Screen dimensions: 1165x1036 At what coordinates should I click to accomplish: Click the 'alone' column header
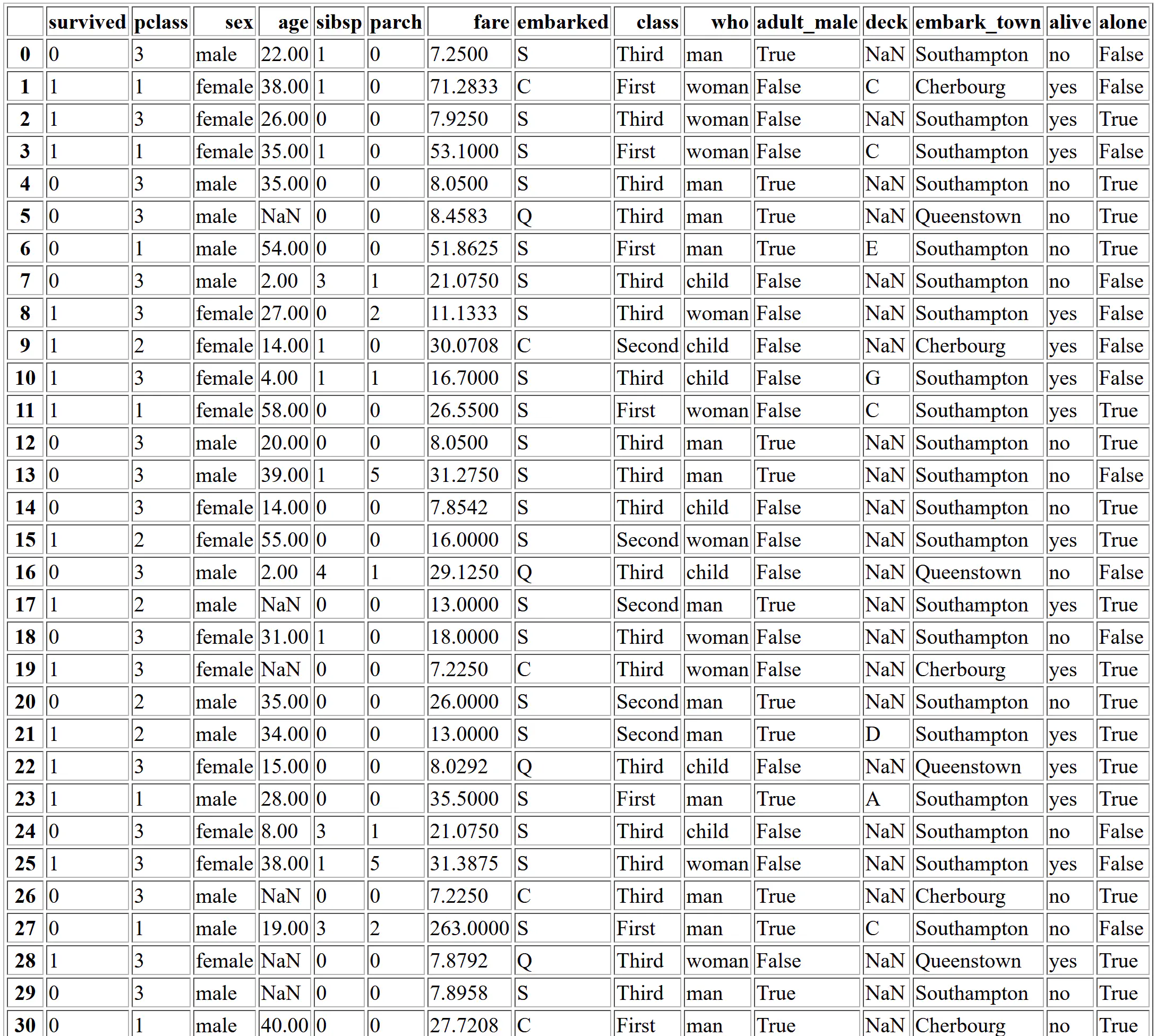point(1122,22)
